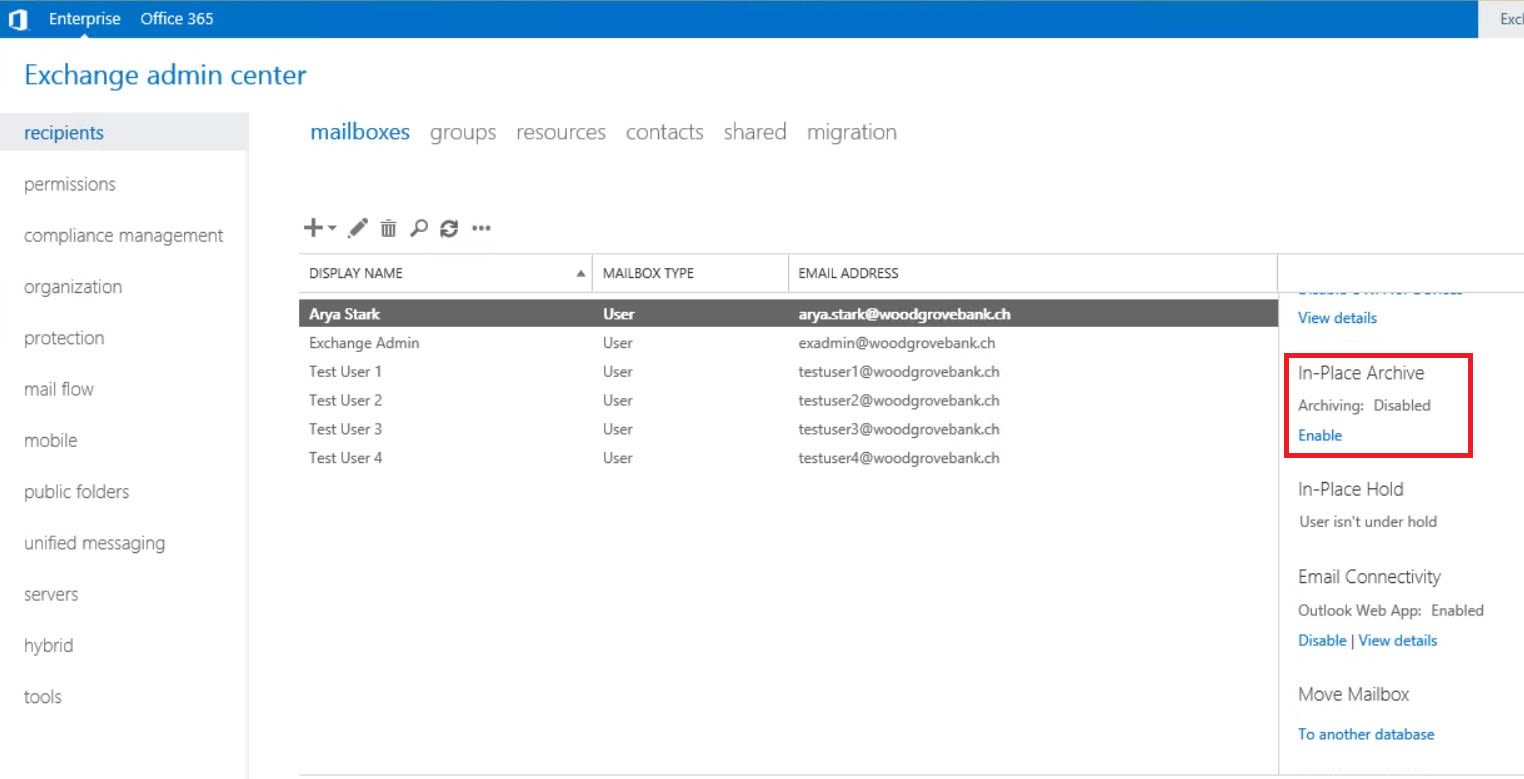Select Test User 1 row
This screenshot has width=1524, height=779.
[x=788, y=372]
